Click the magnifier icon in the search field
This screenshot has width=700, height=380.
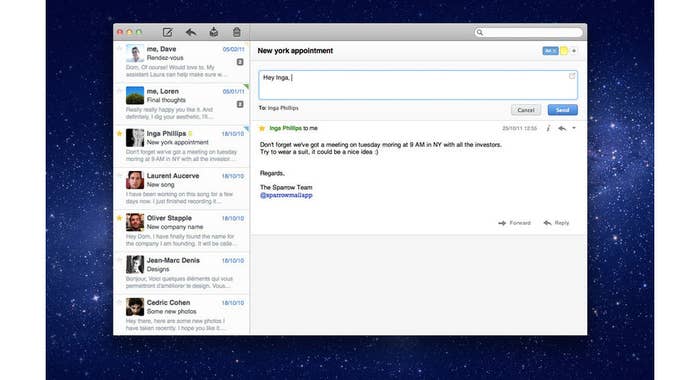(x=479, y=32)
